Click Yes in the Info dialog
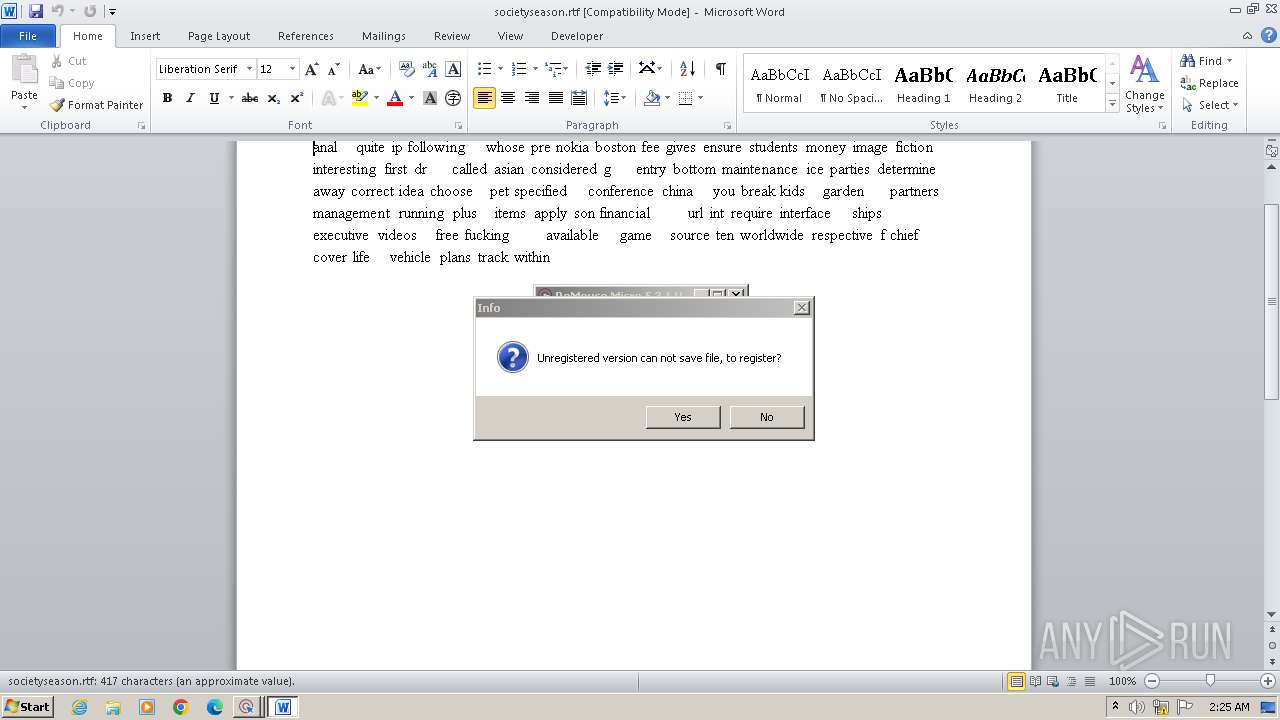This screenshot has width=1280, height=720. (683, 417)
